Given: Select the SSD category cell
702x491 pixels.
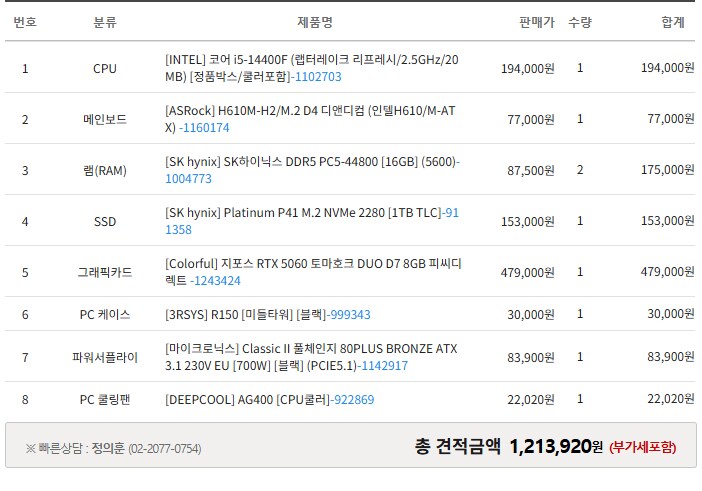Looking at the screenshot, I should (x=105, y=222).
